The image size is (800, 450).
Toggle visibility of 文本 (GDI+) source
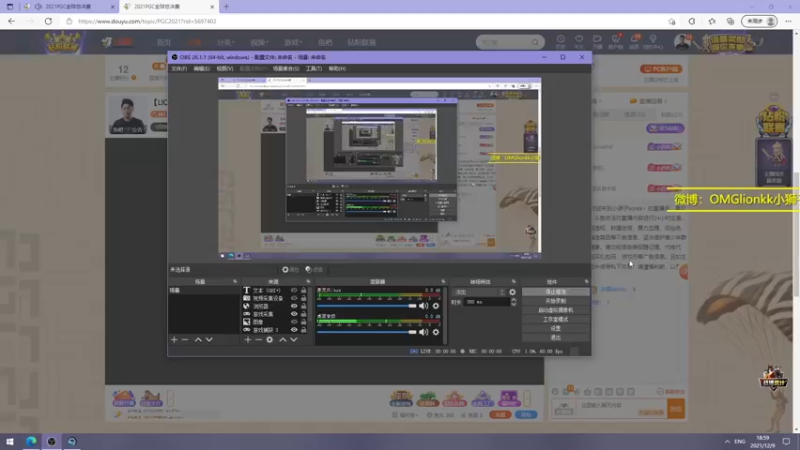[x=294, y=290]
